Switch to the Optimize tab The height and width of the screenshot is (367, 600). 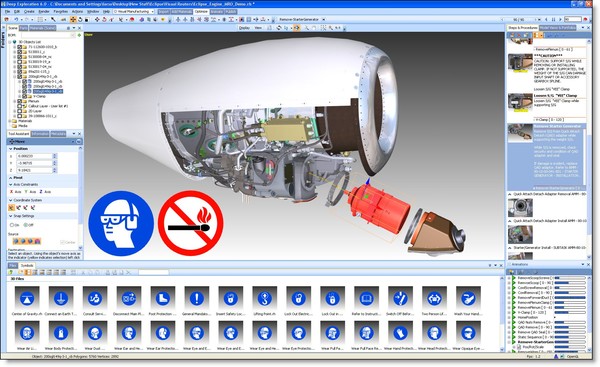tap(201, 12)
